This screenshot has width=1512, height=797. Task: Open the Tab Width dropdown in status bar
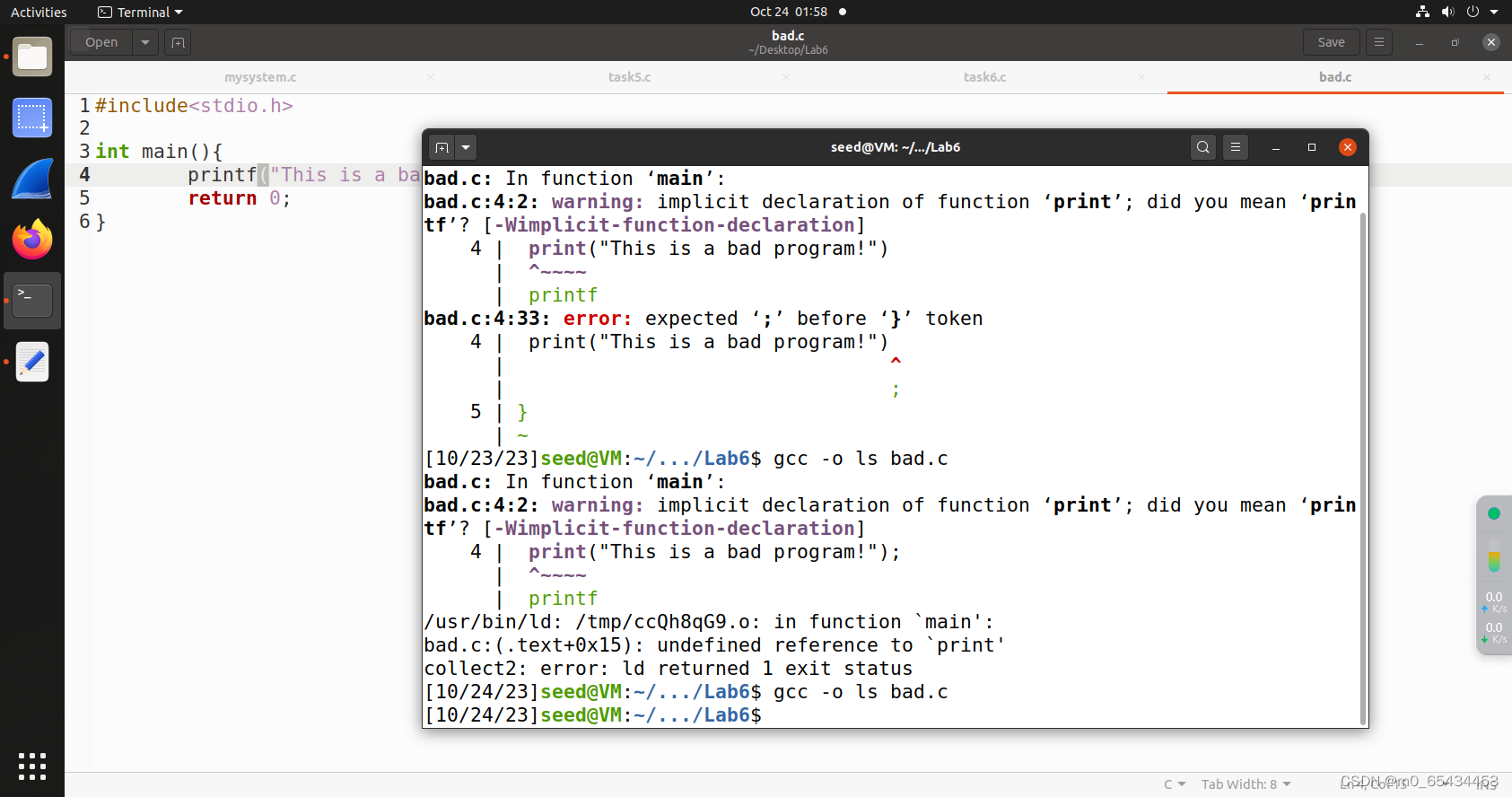click(x=1246, y=784)
